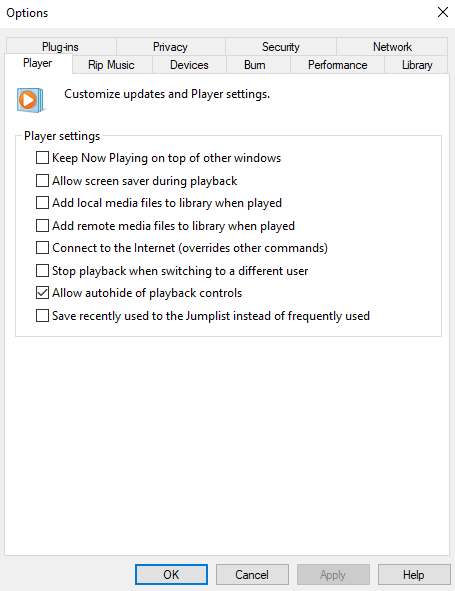Enable Connect to the Internet option

click(42, 248)
